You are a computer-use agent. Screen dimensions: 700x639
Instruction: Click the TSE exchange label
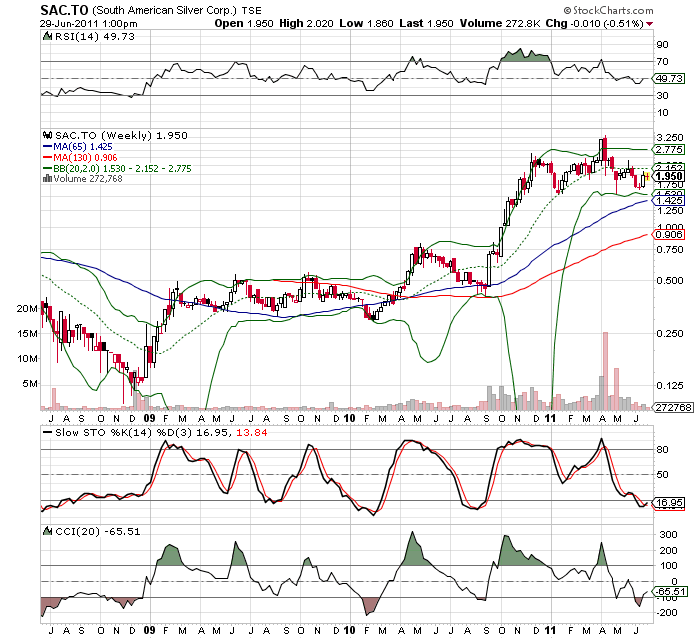(x=252, y=10)
